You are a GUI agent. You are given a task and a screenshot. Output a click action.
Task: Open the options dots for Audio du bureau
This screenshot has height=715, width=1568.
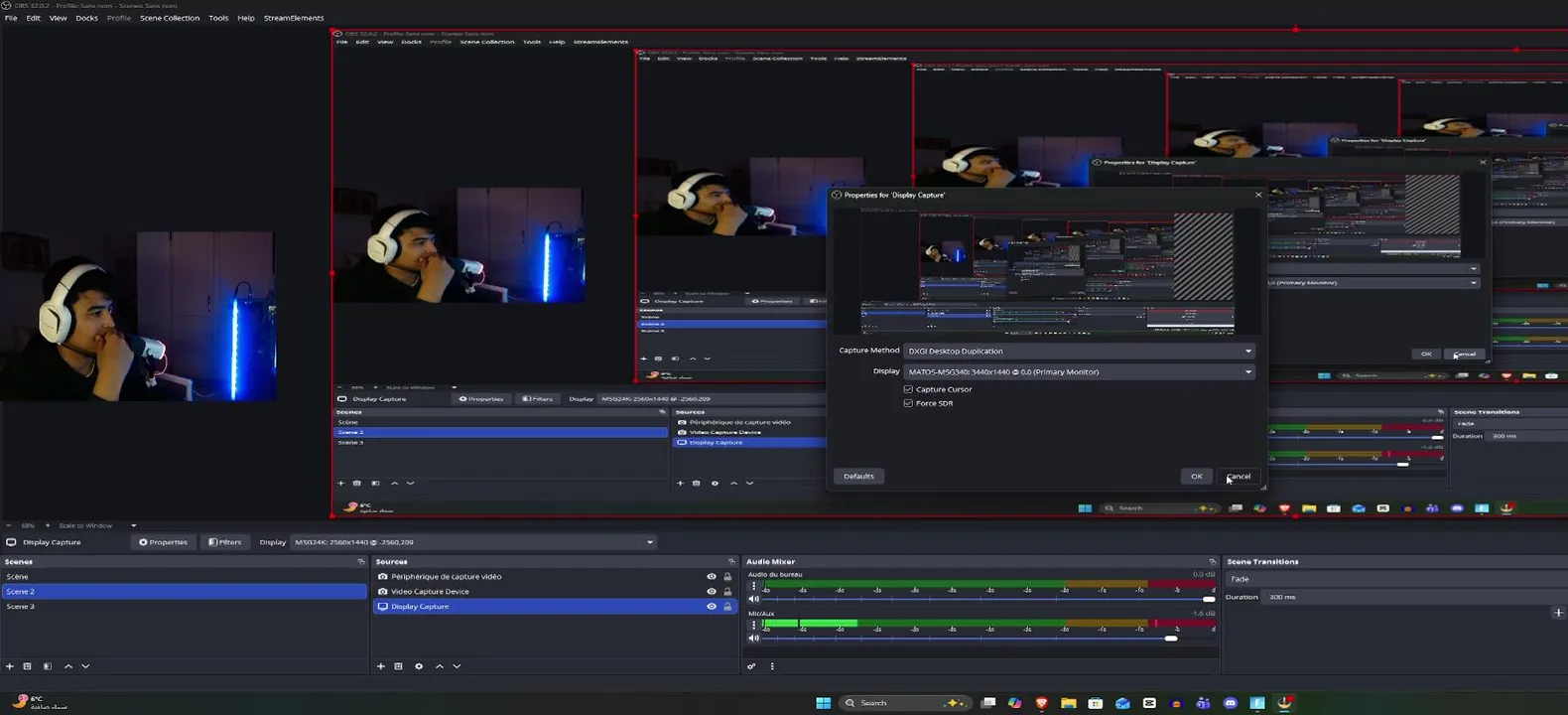click(x=753, y=586)
